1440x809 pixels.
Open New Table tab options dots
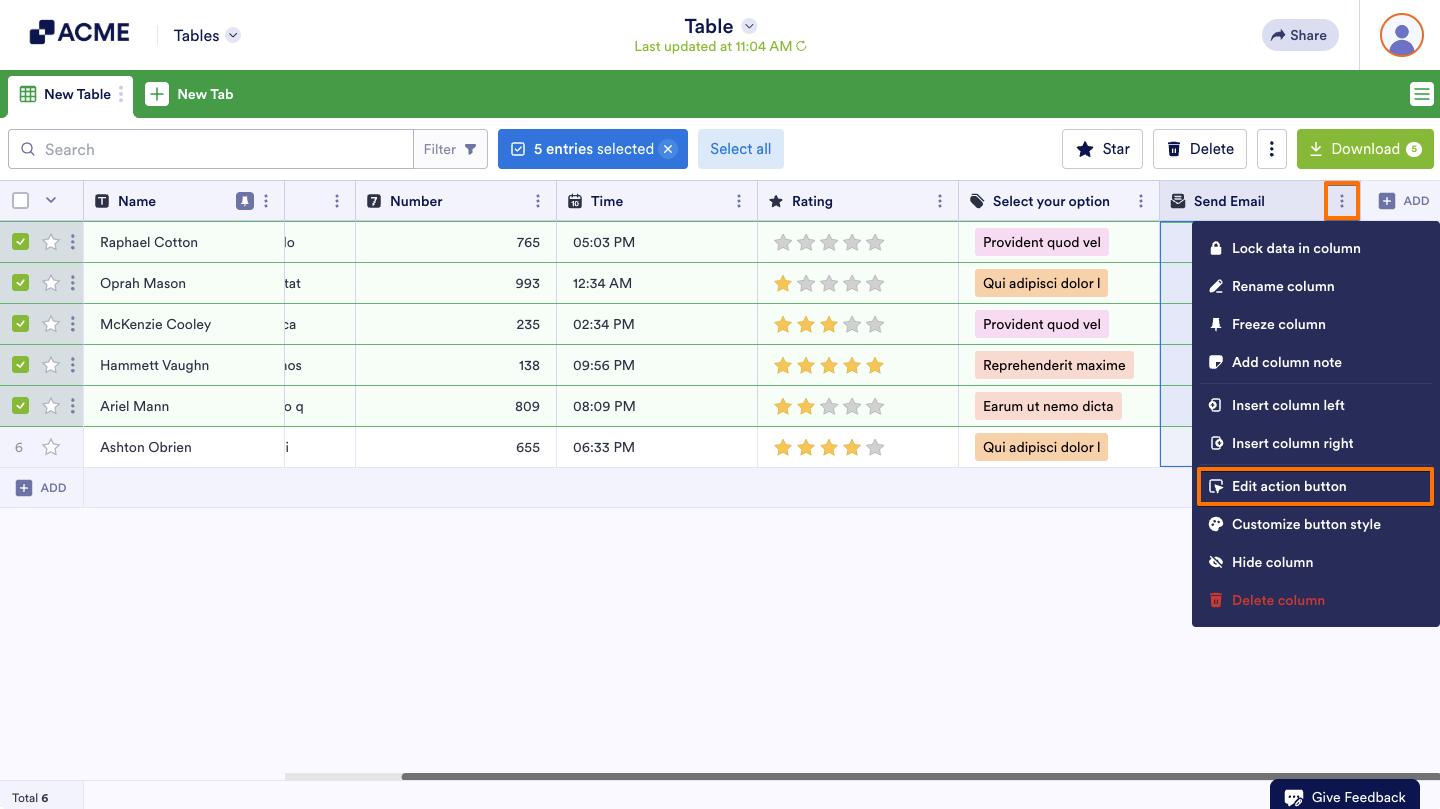(x=122, y=94)
